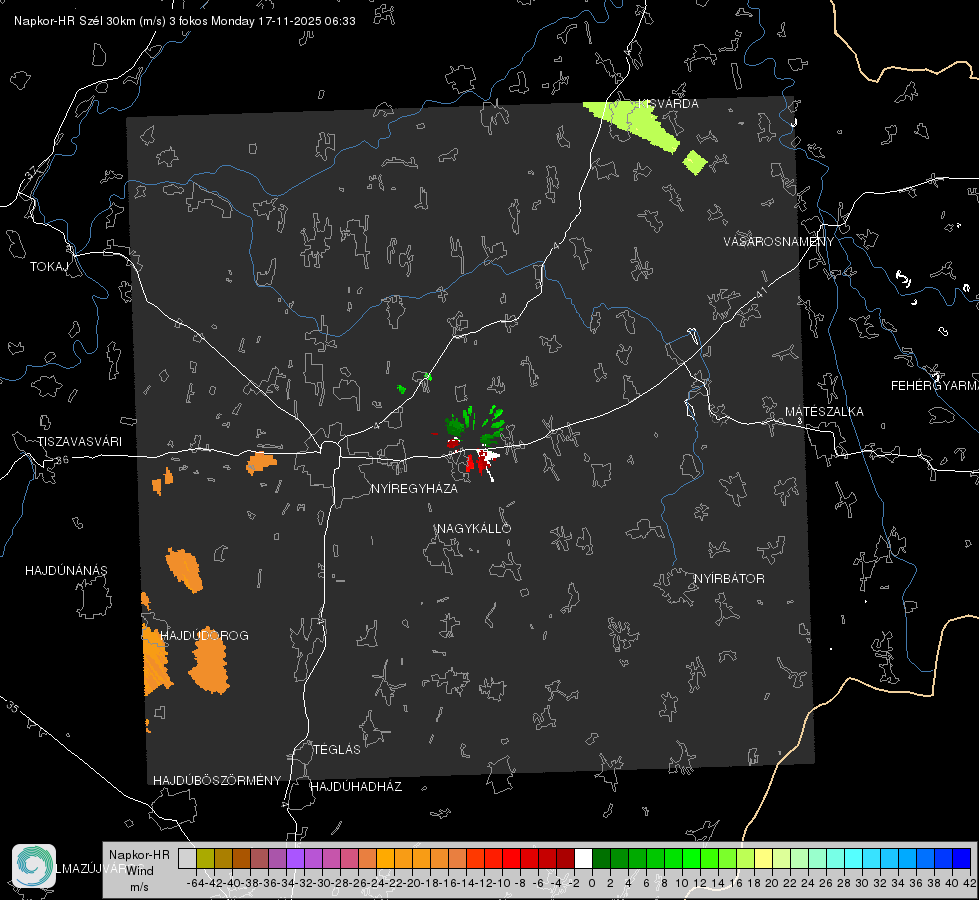This screenshot has height=900, width=979.
Task: Click the -64 legend value
Action: coord(196,883)
